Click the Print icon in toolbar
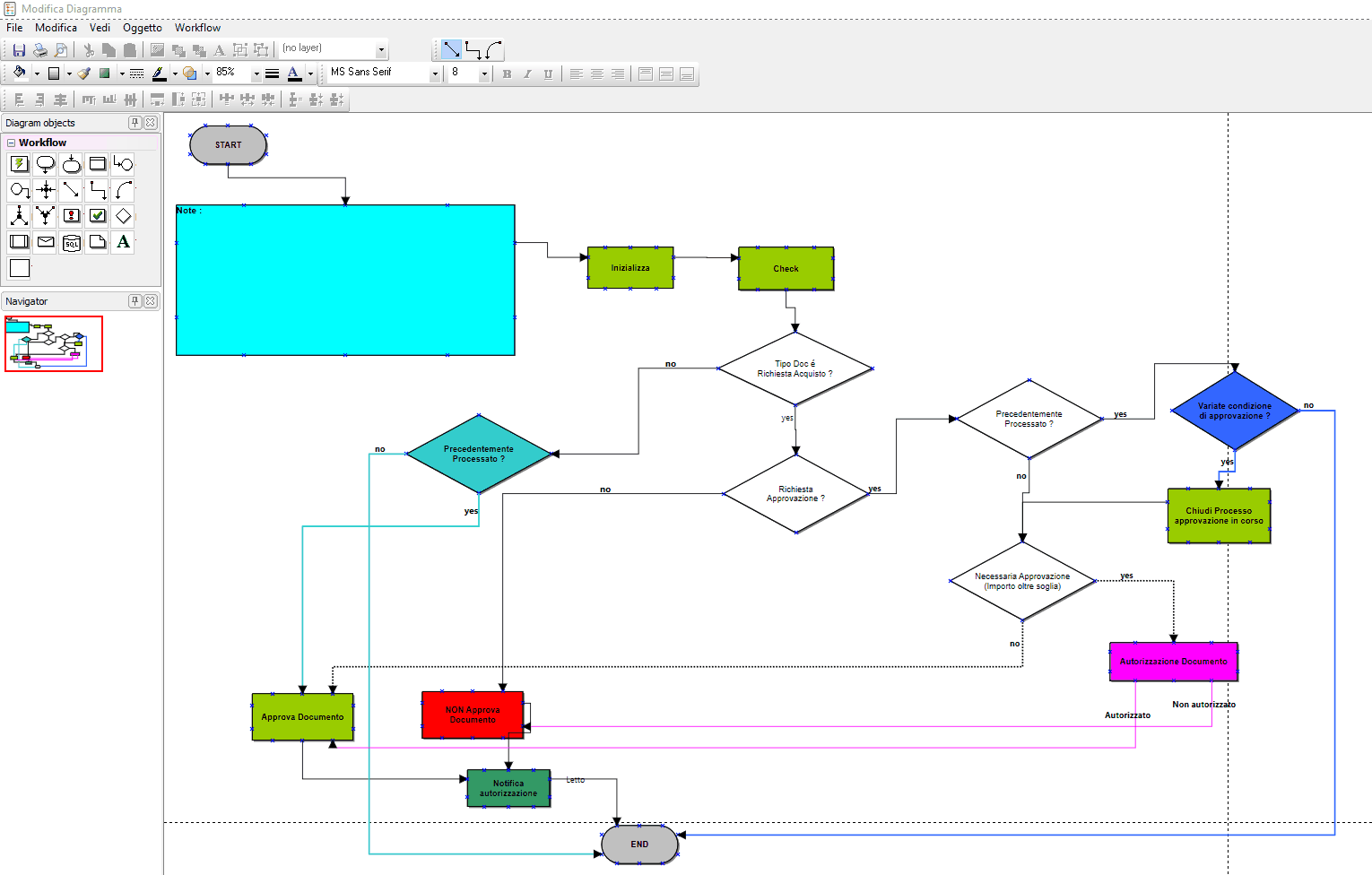Viewport: 1372px width, 875px height. click(x=39, y=50)
